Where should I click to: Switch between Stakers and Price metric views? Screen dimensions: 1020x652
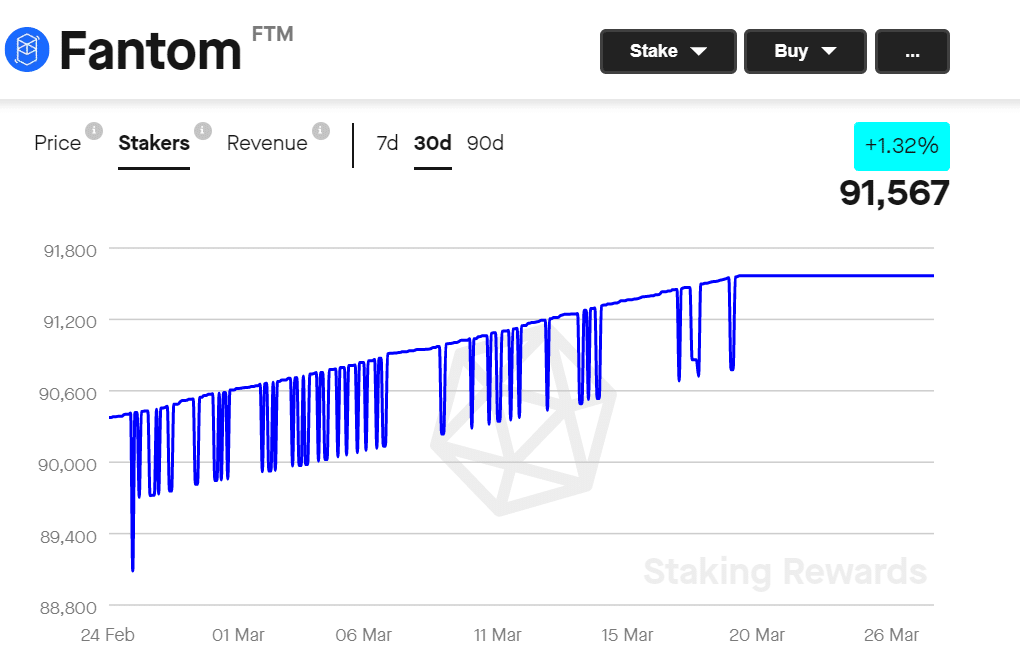pos(153,143)
